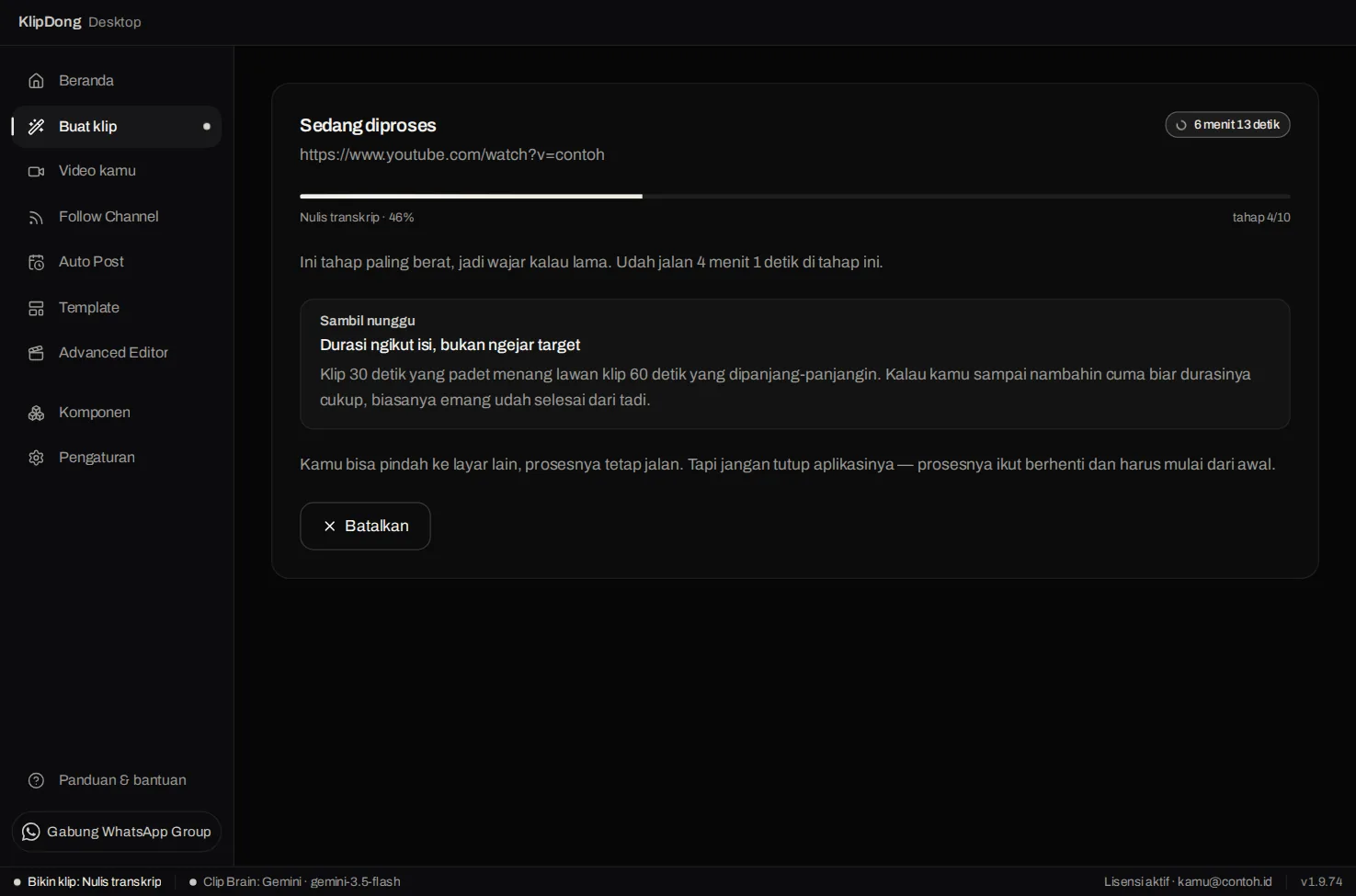Click 'Clip Brain: Gemini · gemini-3.5-flash' status
This screenshot has height=896, width=1356.
click(x=294, y=882)
